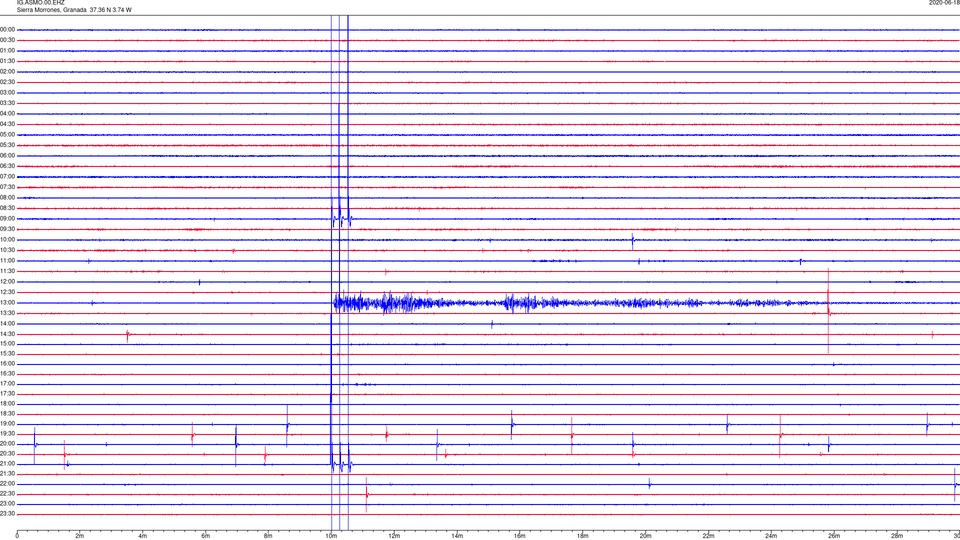
Task: Click the 28m axis tick label
Action: 897,536
